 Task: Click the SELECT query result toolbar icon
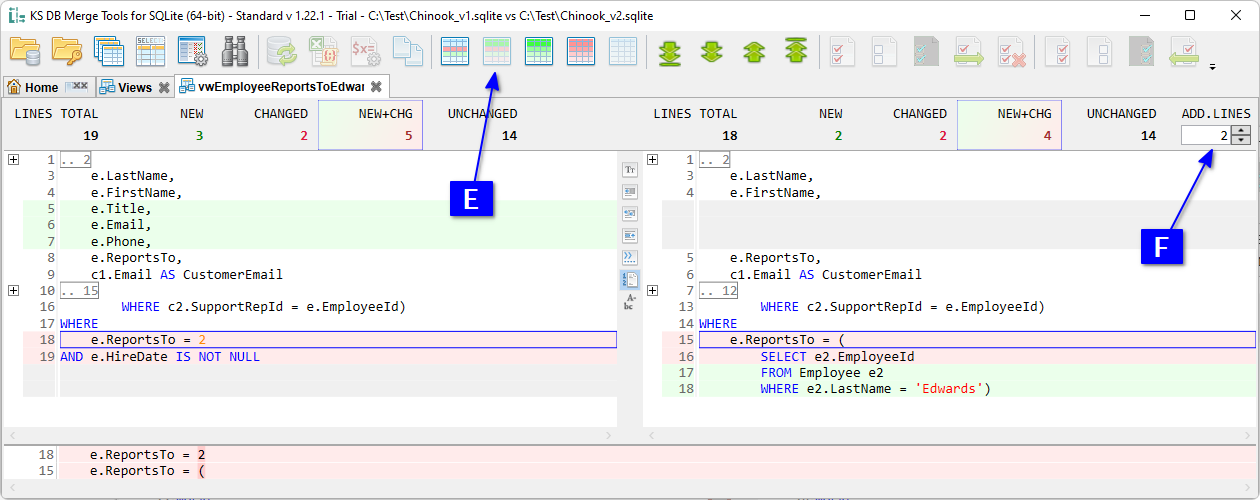150,51
